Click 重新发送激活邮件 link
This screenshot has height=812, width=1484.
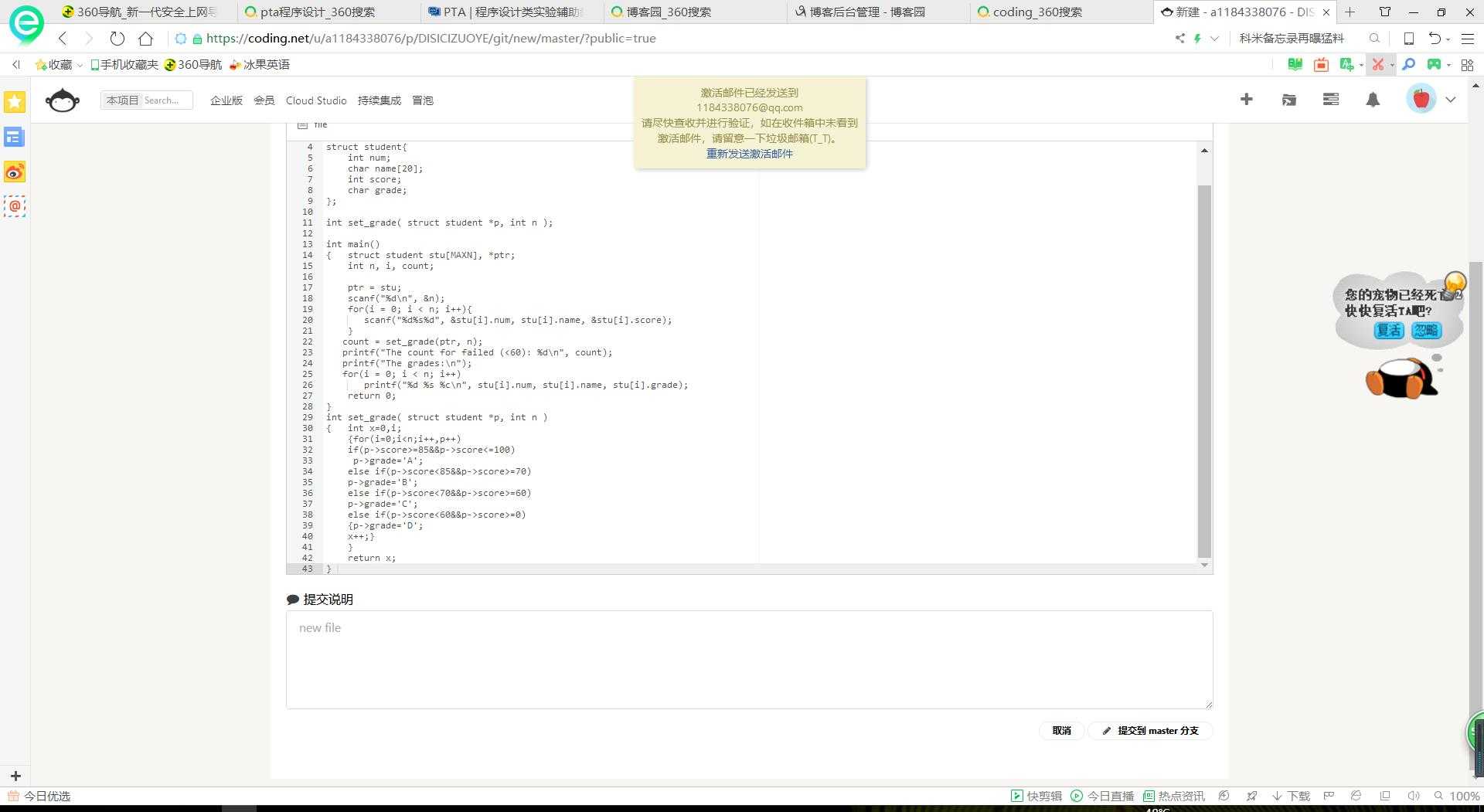pos(750,154)
